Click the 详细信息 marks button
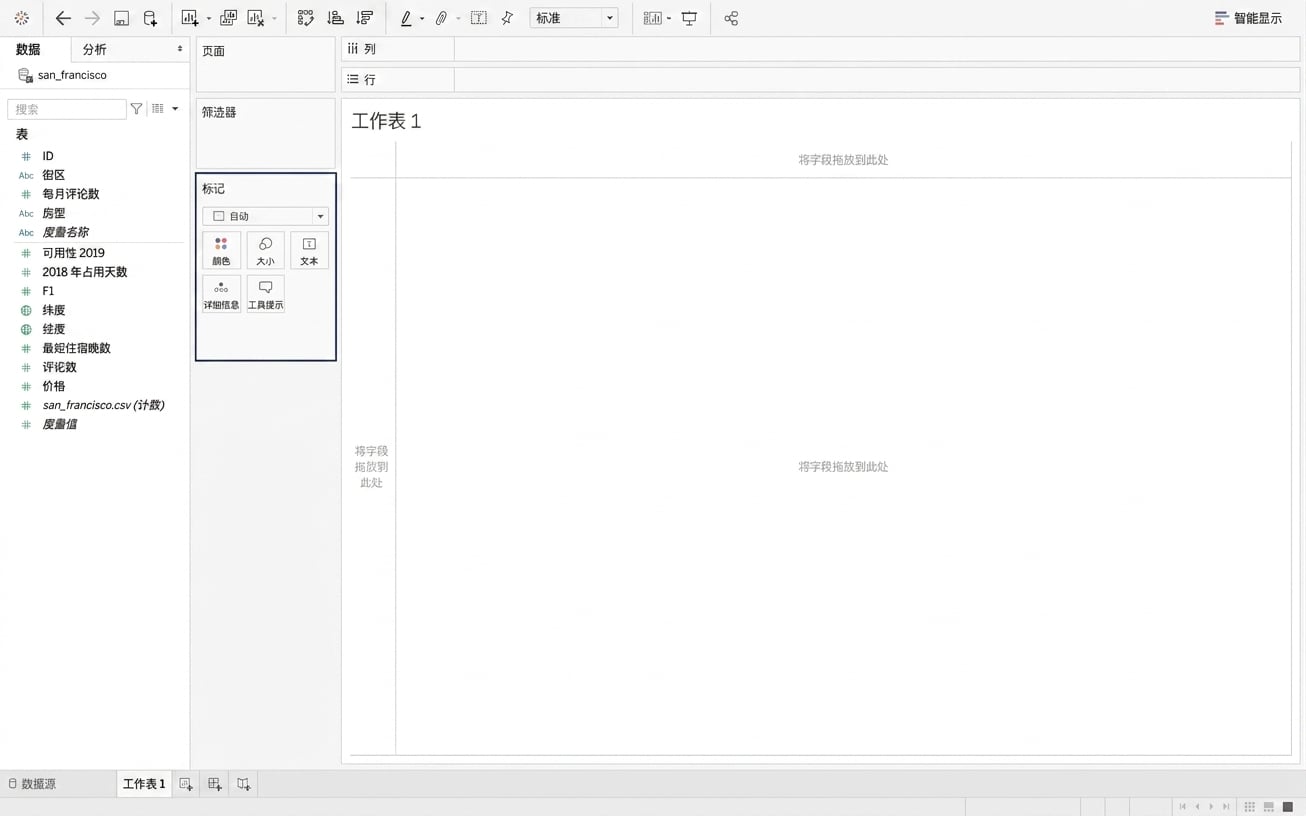Viewport: 1306px width, 816px height. coord(221,294)
